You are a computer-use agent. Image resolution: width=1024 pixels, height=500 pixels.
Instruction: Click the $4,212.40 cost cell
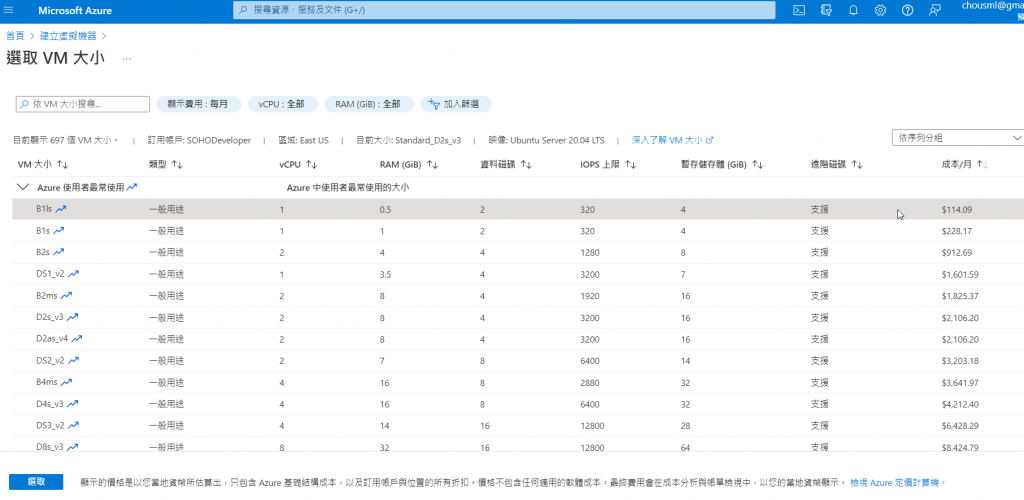[x=960, y=404]
